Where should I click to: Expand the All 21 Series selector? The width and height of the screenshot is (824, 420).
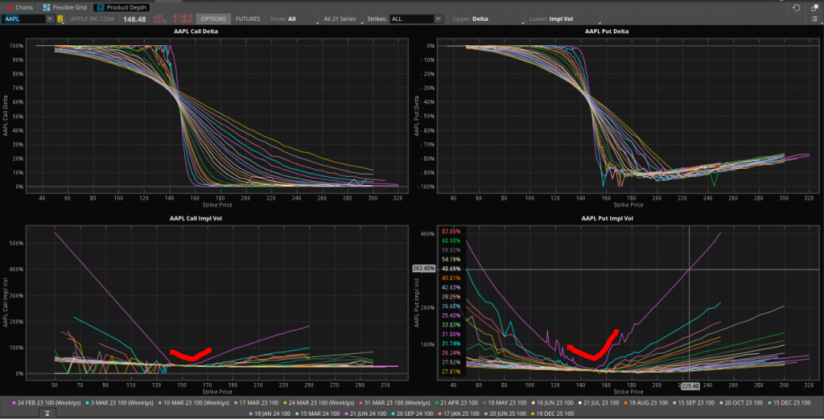tap(342, 19)
